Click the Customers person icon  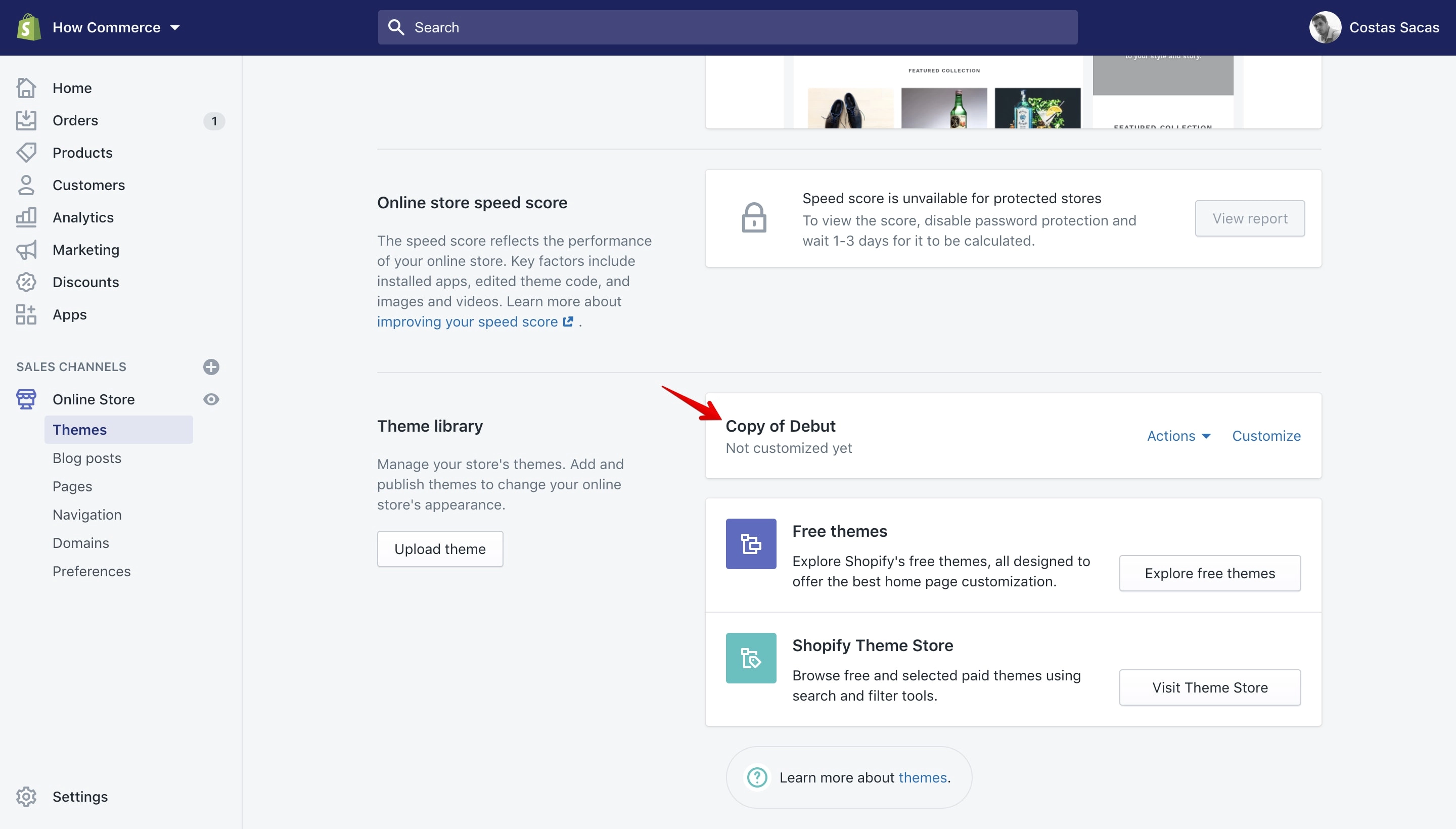pyautogui.click(x=26, y=185)
